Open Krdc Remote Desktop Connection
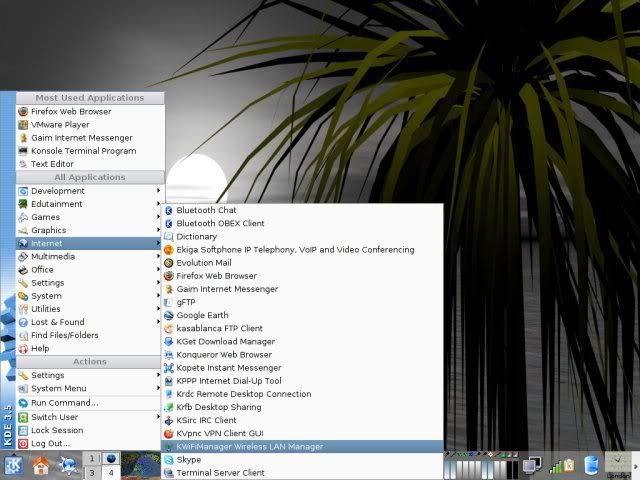The height and width of the screenshot is (480, 640). click(x=302, y=394)
